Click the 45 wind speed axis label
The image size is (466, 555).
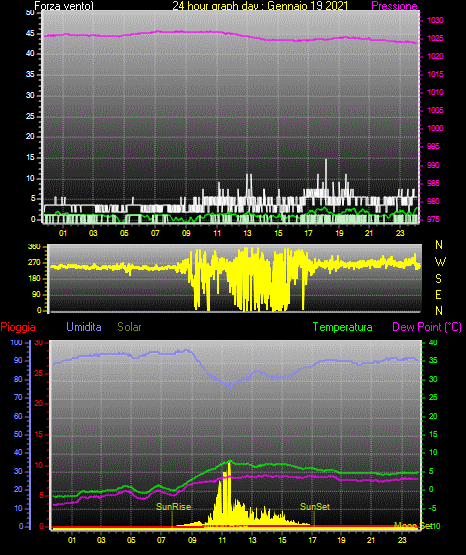[30, 33]
